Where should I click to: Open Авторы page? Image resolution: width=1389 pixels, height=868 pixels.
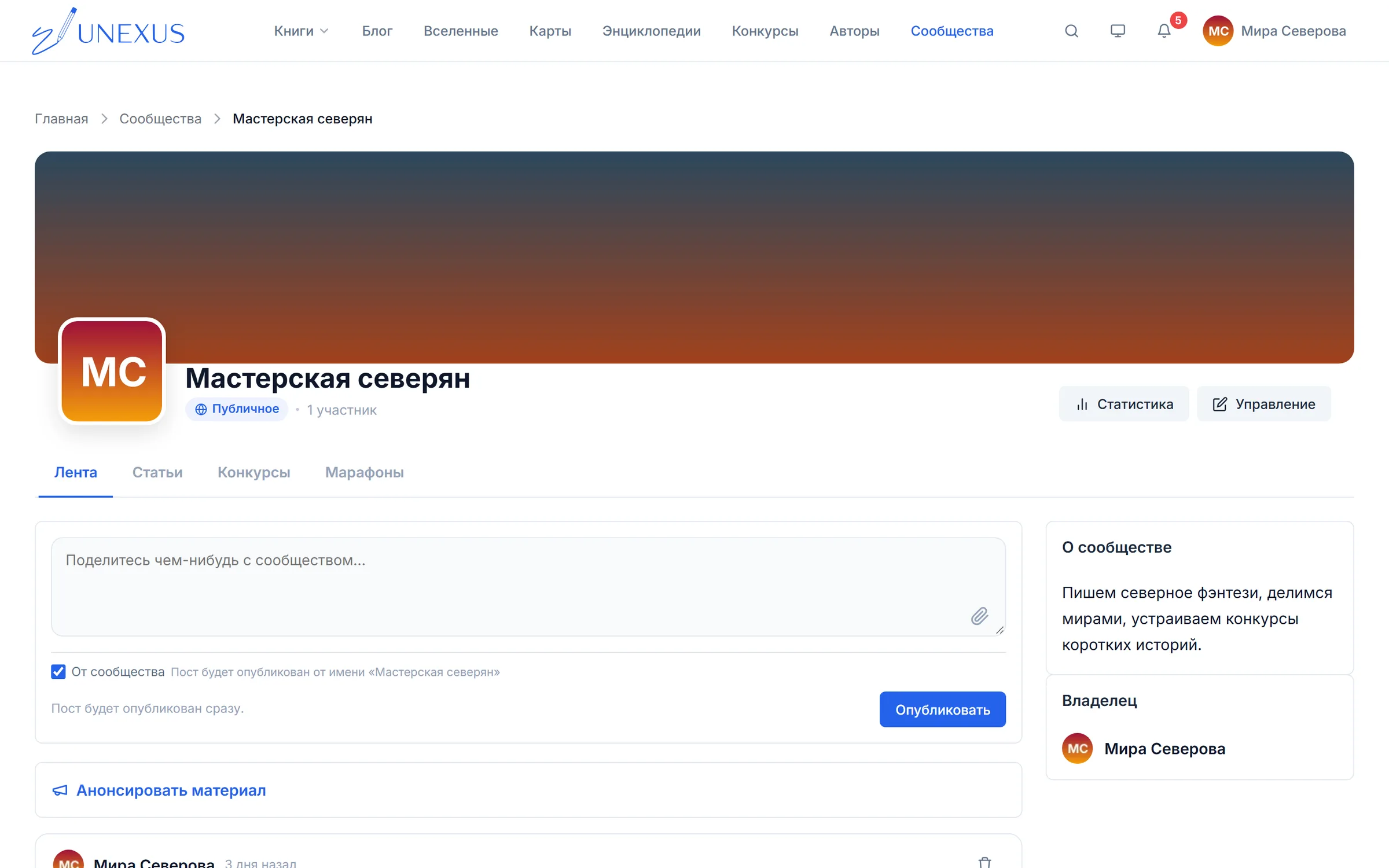(x=854, y=31)
